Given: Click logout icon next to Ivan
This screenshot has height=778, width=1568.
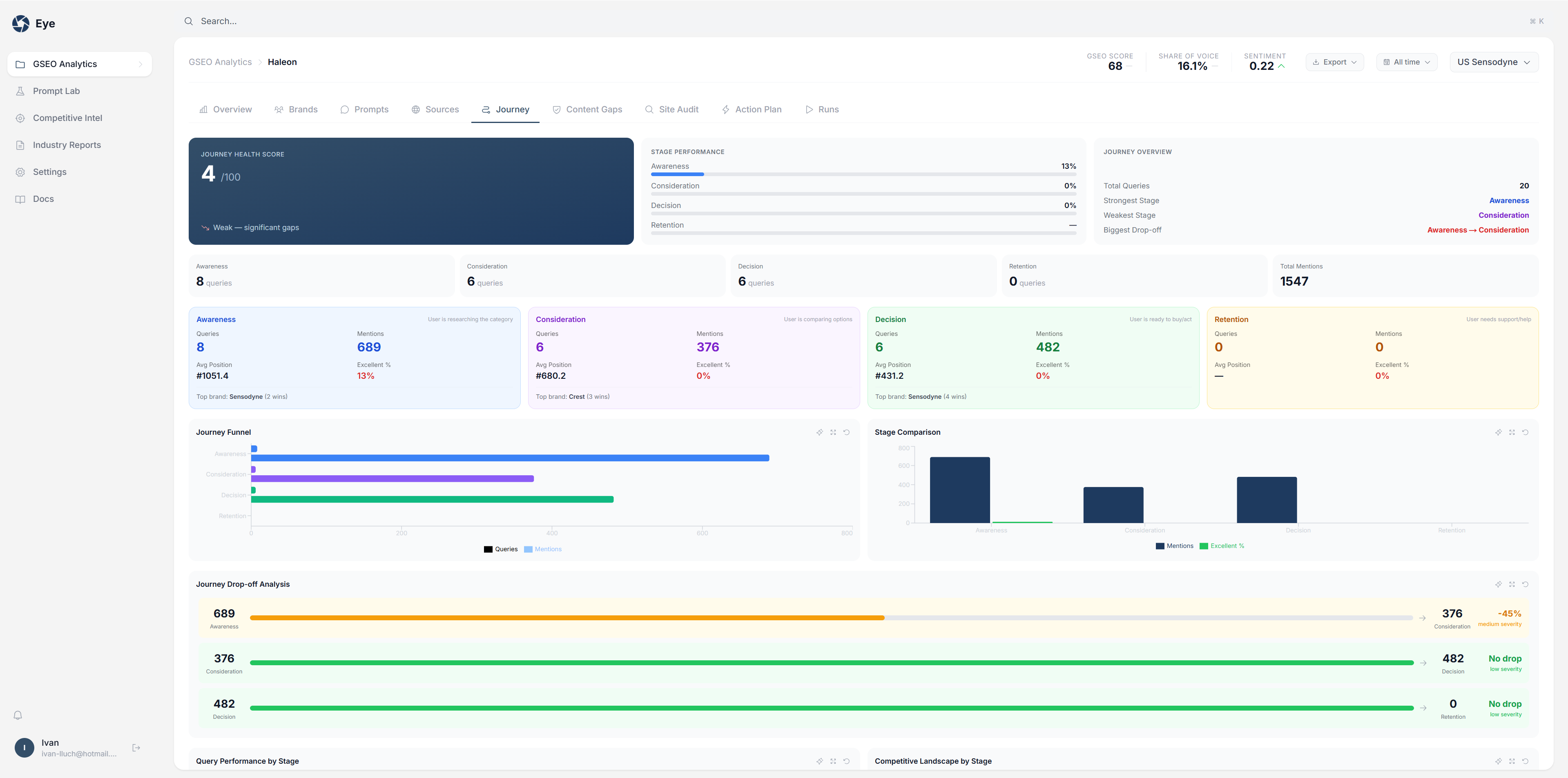Looking at the screenshot, I should 136,748.
